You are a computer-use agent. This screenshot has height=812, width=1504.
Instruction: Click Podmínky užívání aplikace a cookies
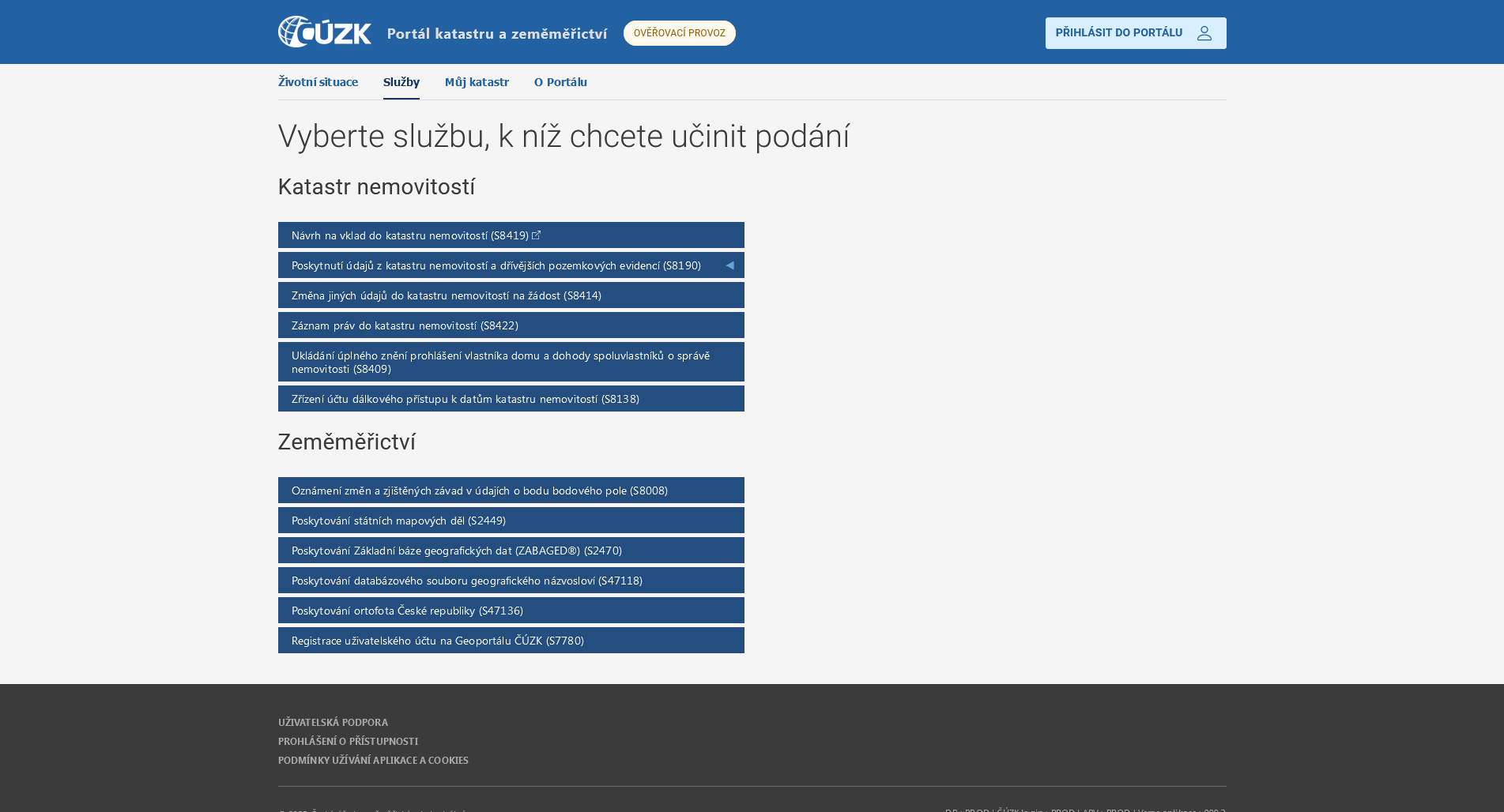click(x=373, y=760)
